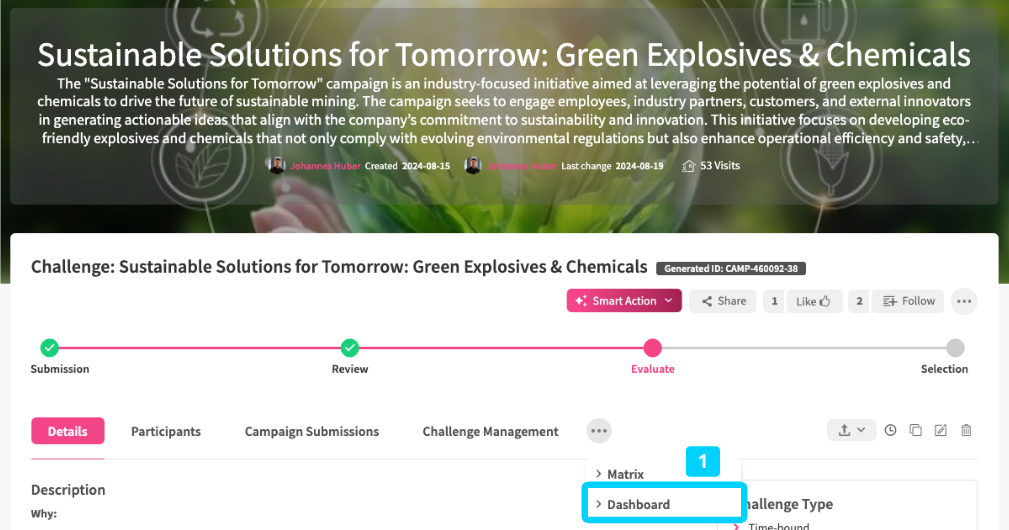The width and height of the screenshot is (1009, 530).
Task: Expand the export/upload dropdown
Action: click(851, 431)
